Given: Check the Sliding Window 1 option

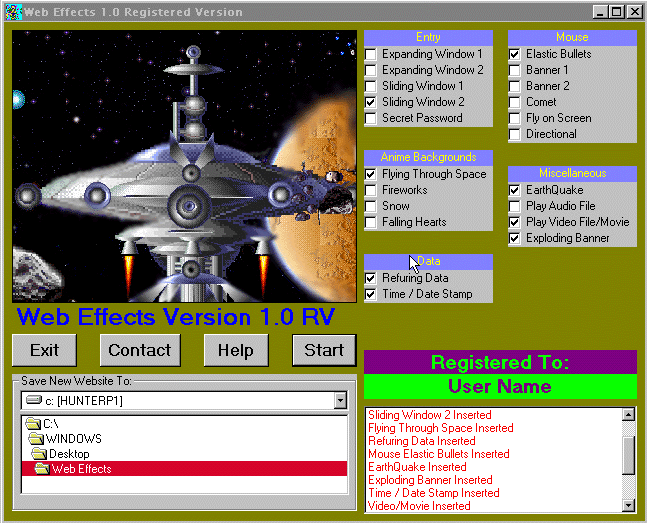Looking at the screenshot, I should click(x=371, y=86).
